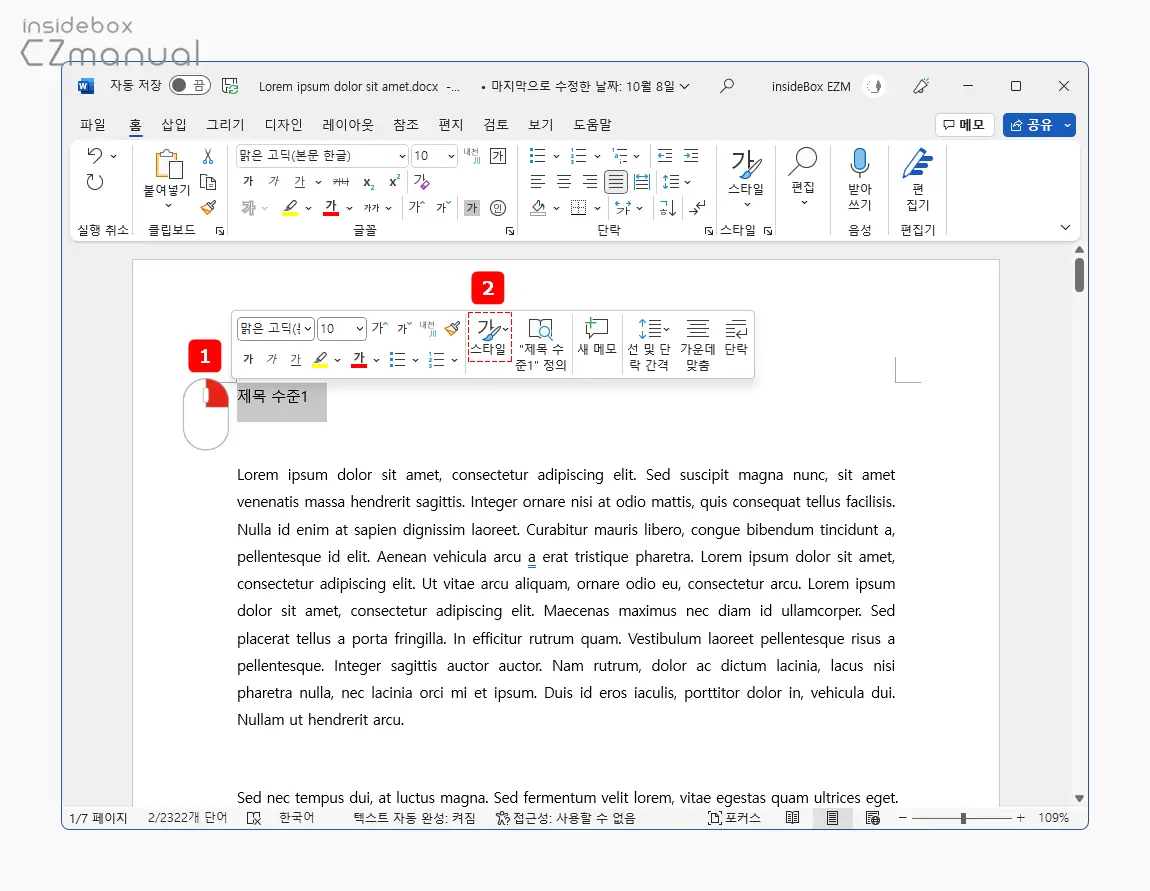
Task: Open the 레이아웃 ribbon tab
Action: tap(348, 125)
